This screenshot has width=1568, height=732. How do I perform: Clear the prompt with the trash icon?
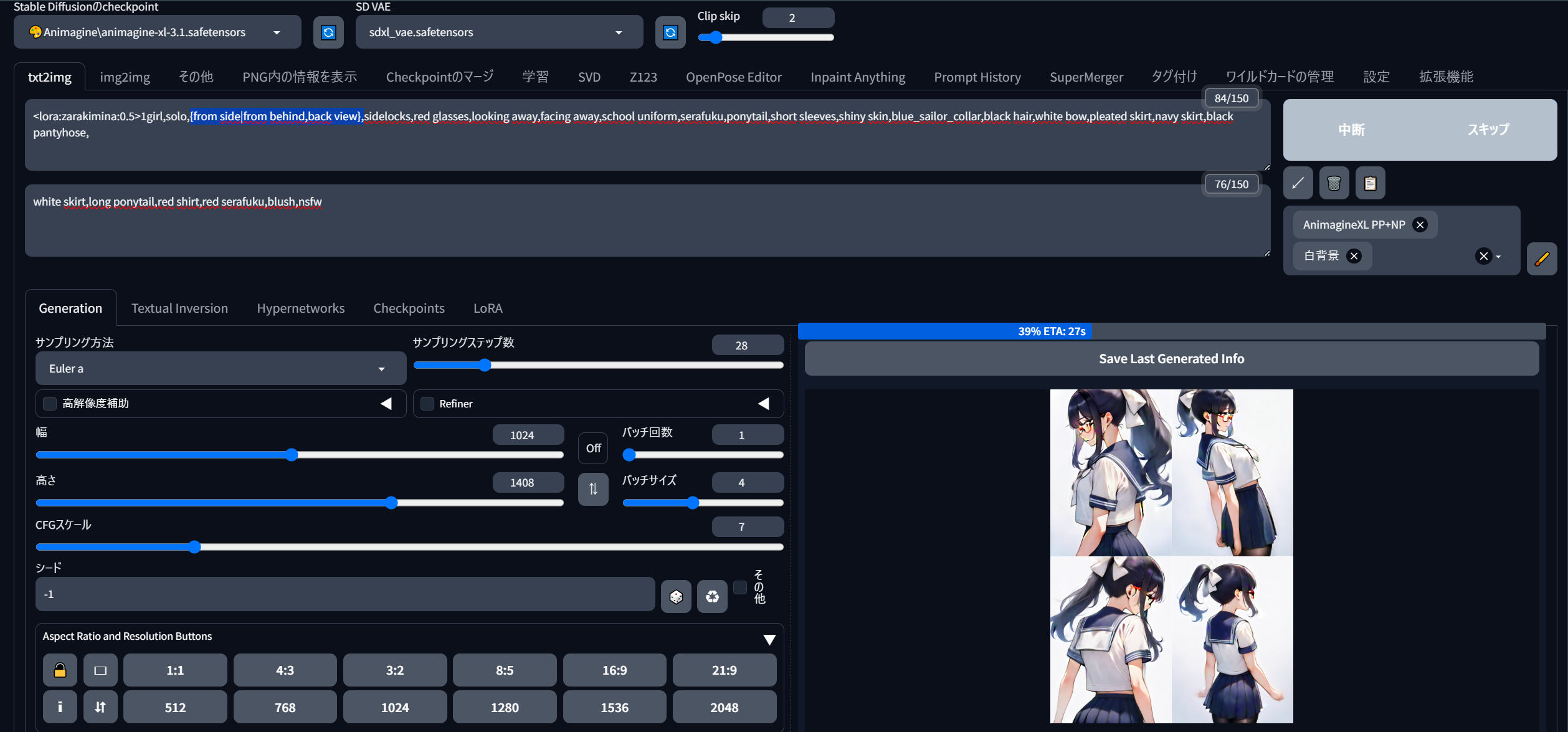tap(1334, 183)
